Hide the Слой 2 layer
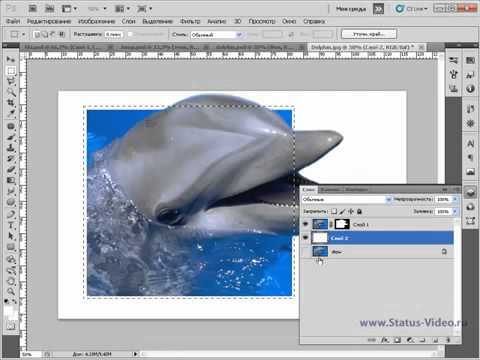 pos(305,238)
